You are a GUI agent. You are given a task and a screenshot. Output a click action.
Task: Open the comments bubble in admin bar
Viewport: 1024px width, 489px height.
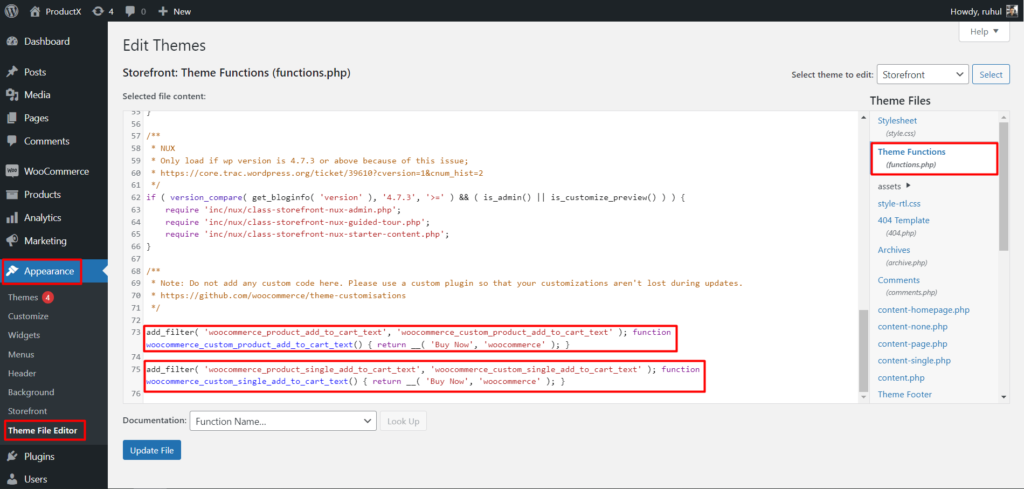coord(131,11)
